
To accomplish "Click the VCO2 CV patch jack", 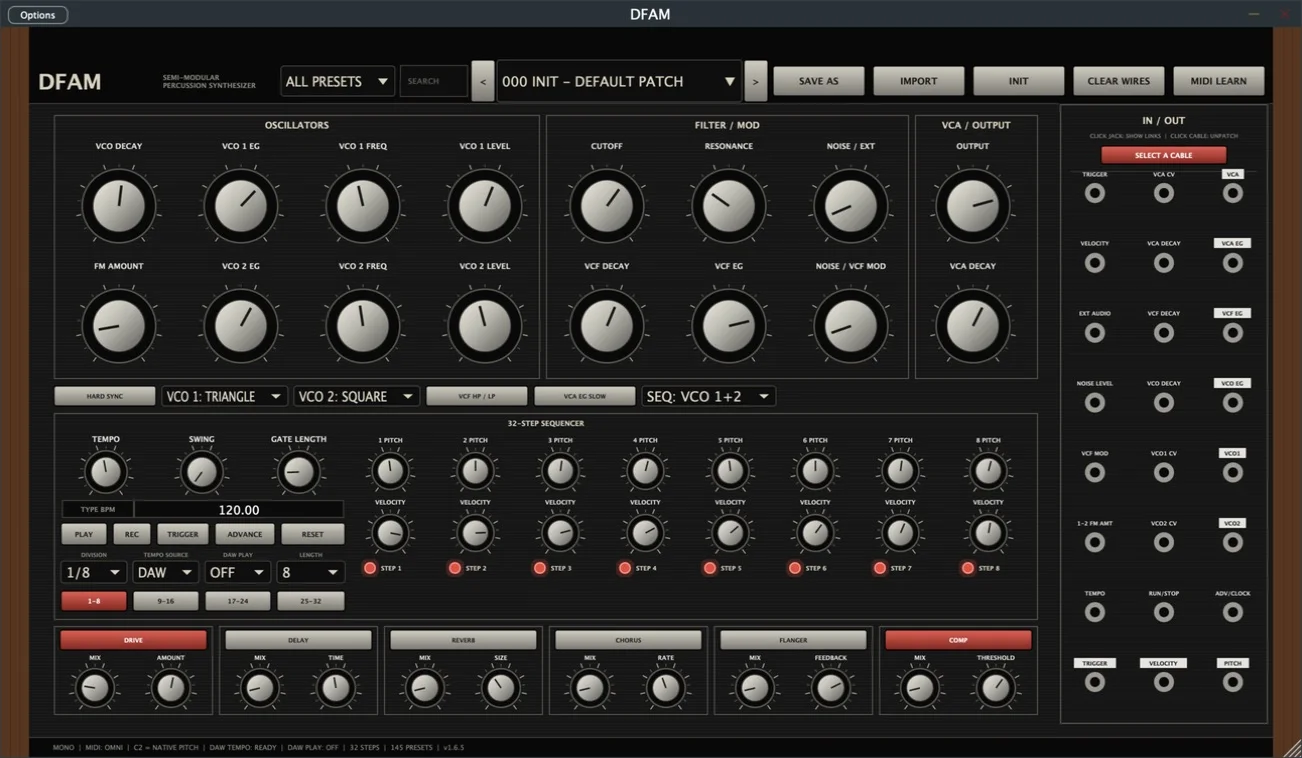I will (1164, 543).
